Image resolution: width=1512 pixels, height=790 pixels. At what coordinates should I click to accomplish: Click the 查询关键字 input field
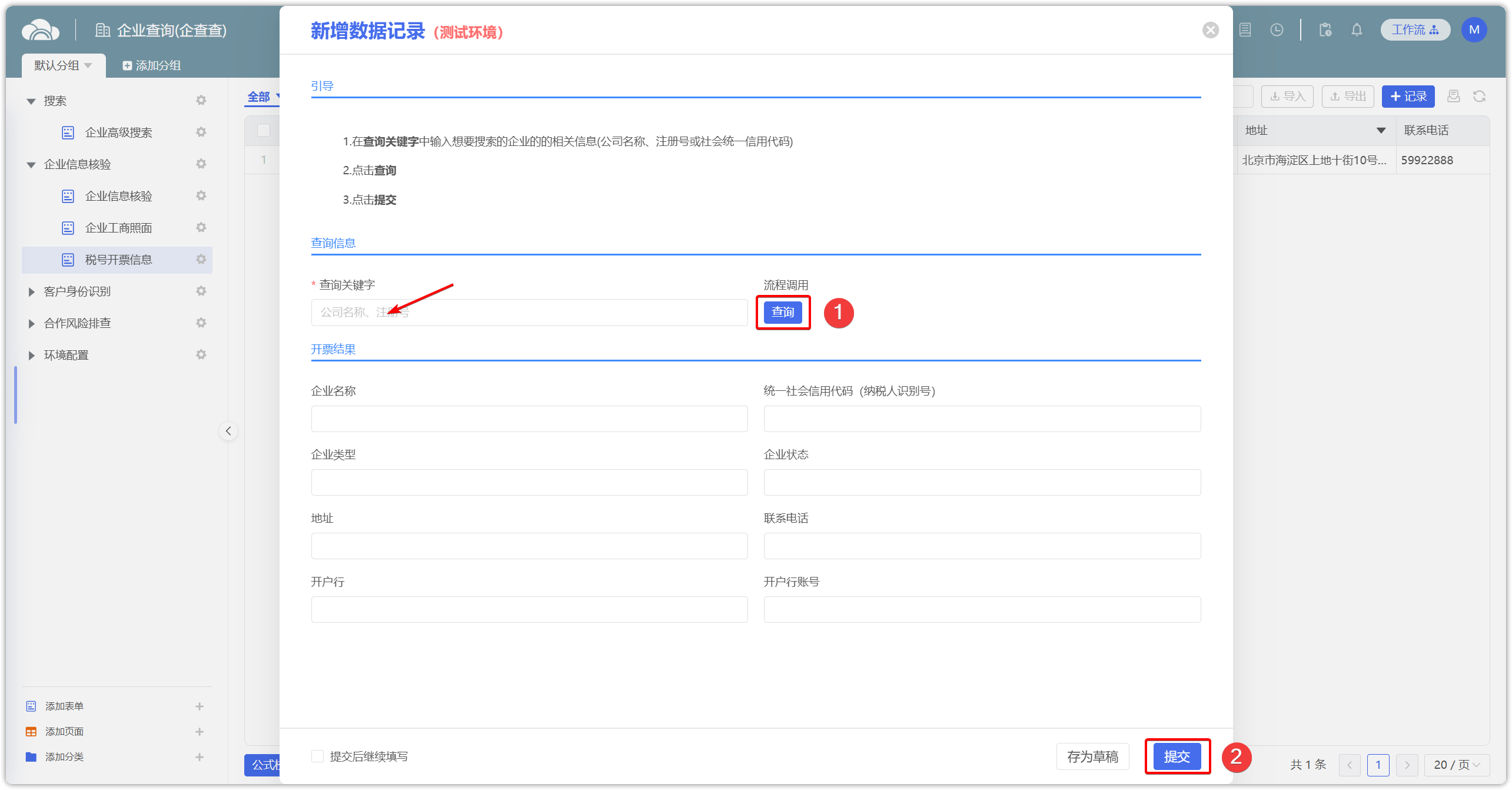coord(529,313)
